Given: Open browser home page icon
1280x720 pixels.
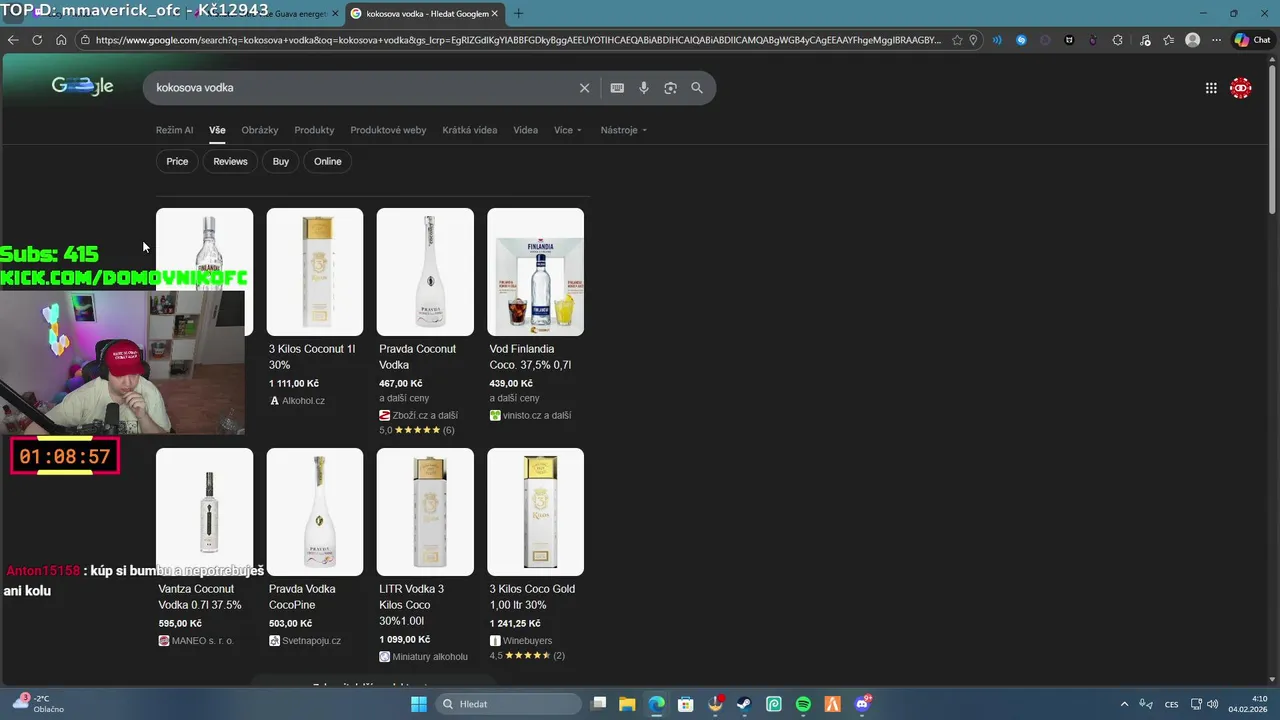Looking at the screenshot, I should [x=61, y=40].
